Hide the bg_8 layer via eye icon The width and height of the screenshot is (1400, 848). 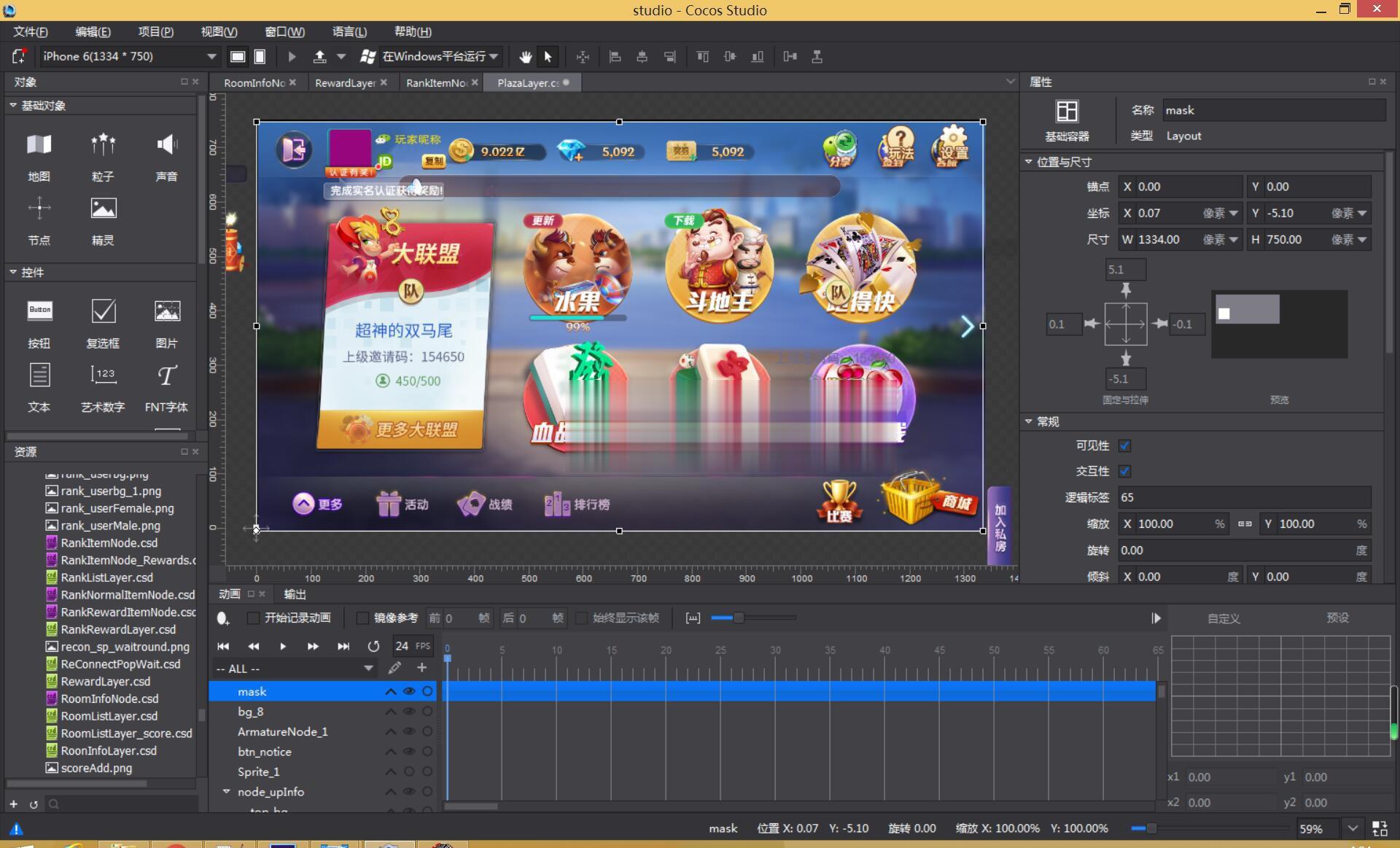(x=409, y=712)
